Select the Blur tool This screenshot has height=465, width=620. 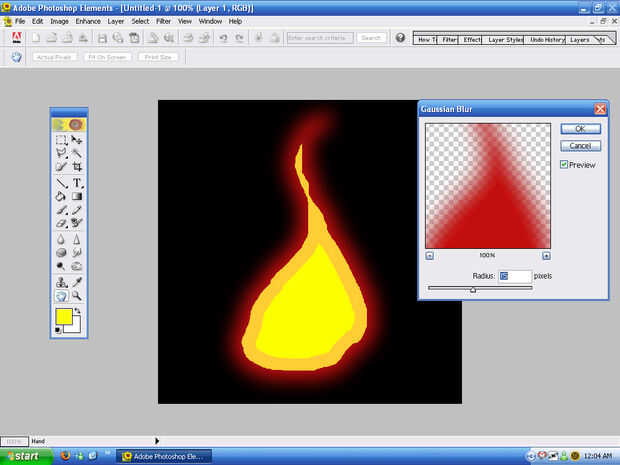click(x=61, y=239)
